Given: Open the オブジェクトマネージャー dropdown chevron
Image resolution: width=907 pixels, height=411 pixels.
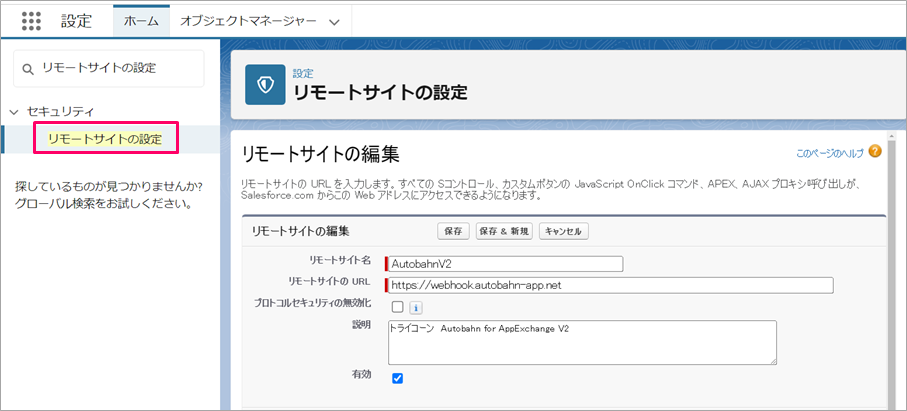Looking at the screenshot, I should pos(334,22).
